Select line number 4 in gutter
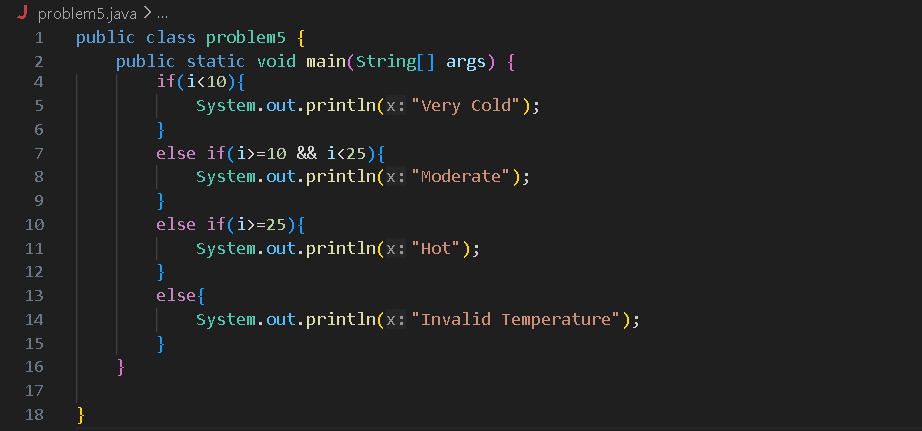922x431 pixels. 39,82
